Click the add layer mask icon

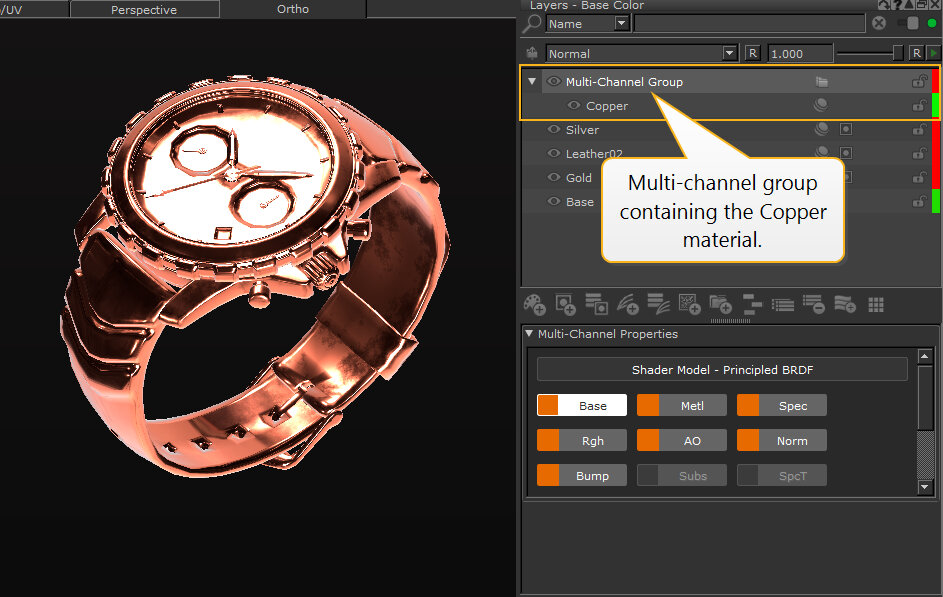[566, 304]
